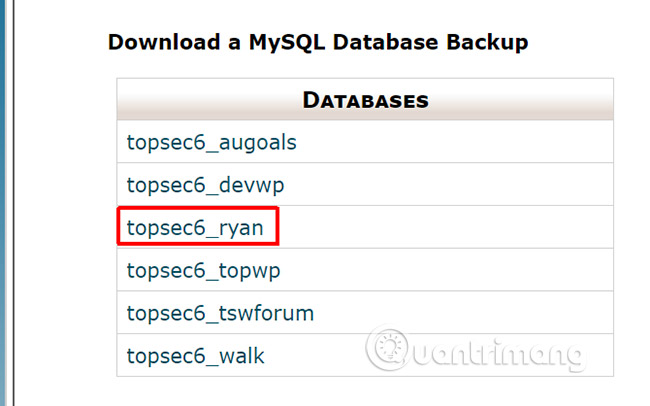Click the word Backup in the page heading

(x=487, y=42)
